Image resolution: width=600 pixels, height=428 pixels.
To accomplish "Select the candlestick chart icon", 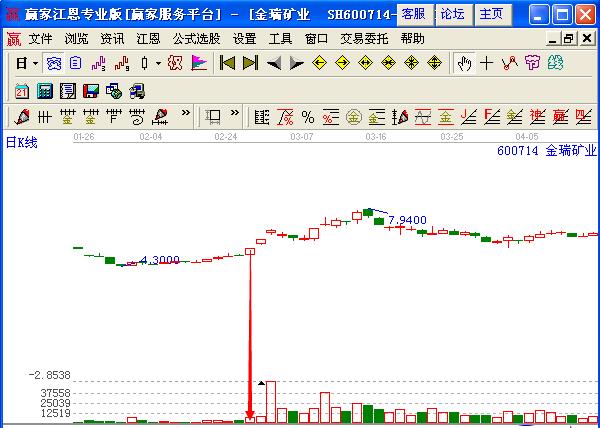I will [x=144, y=63].
